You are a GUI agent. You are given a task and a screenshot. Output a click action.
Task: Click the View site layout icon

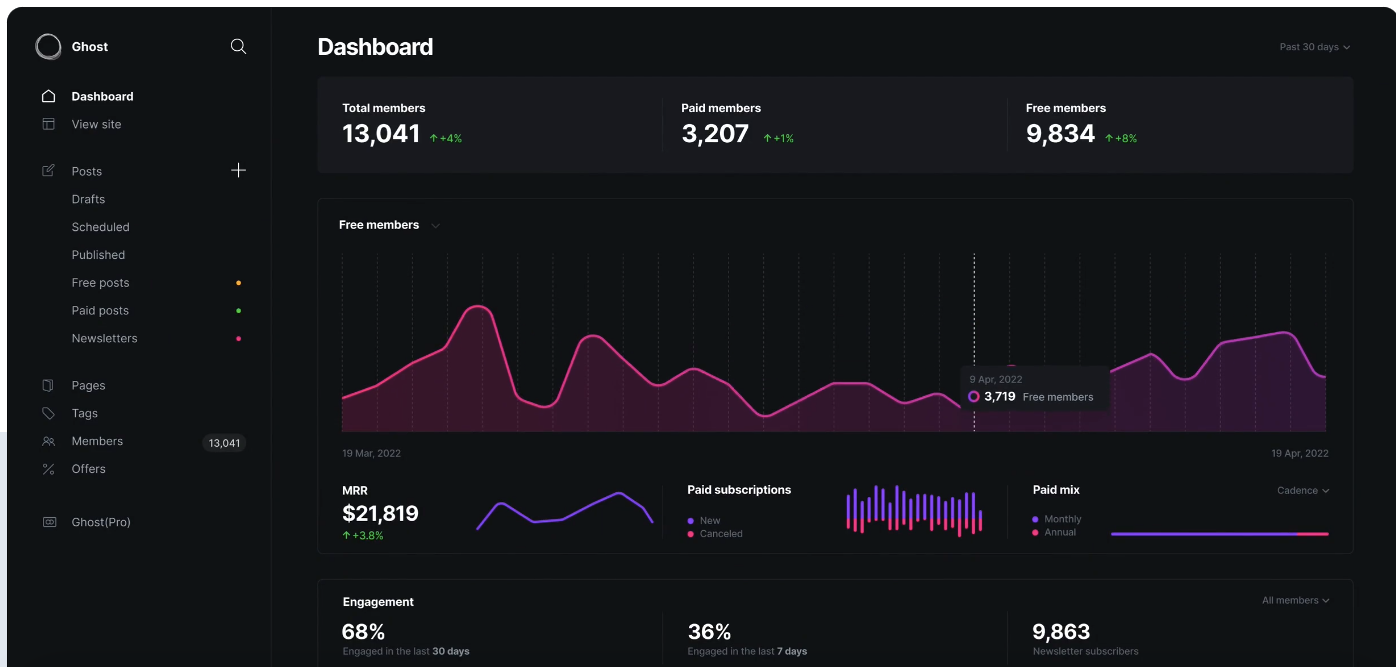(48, 124)
